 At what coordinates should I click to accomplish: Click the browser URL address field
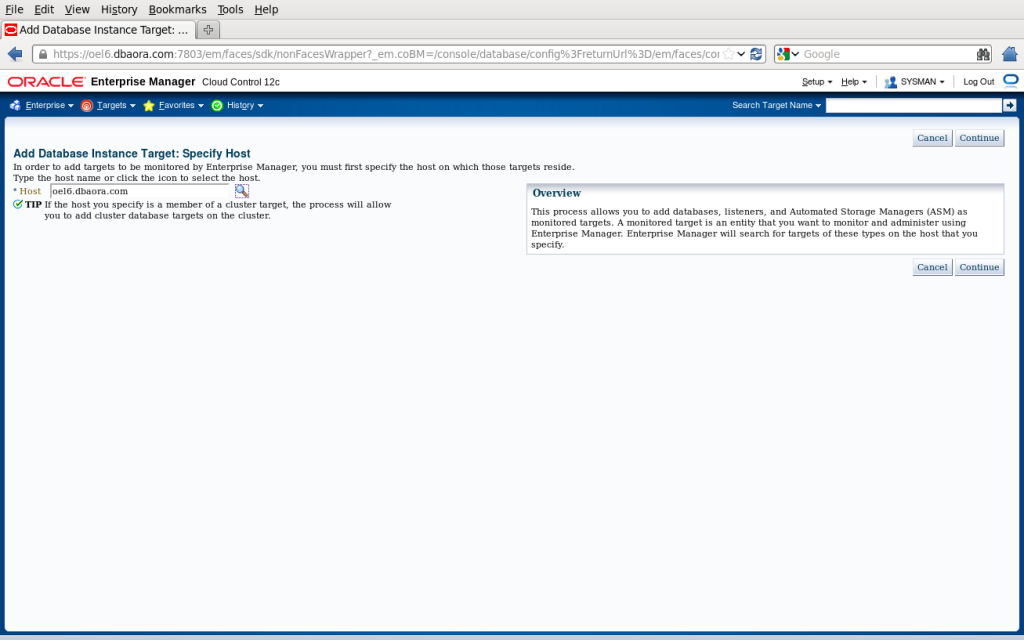point(385,54)
